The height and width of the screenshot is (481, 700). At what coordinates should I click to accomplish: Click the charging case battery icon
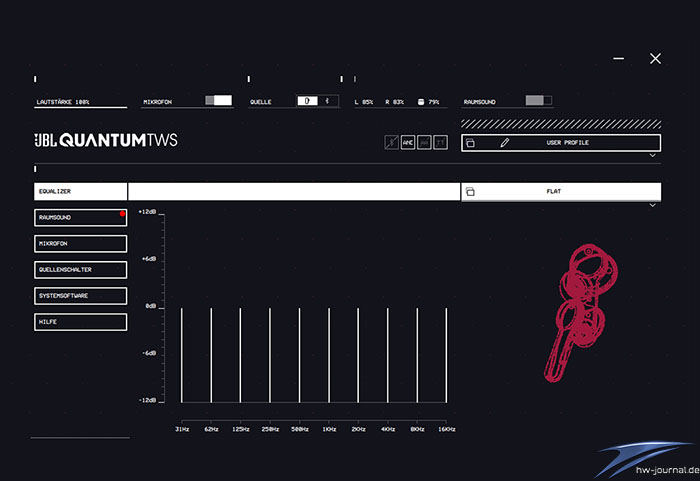(421, 102)
